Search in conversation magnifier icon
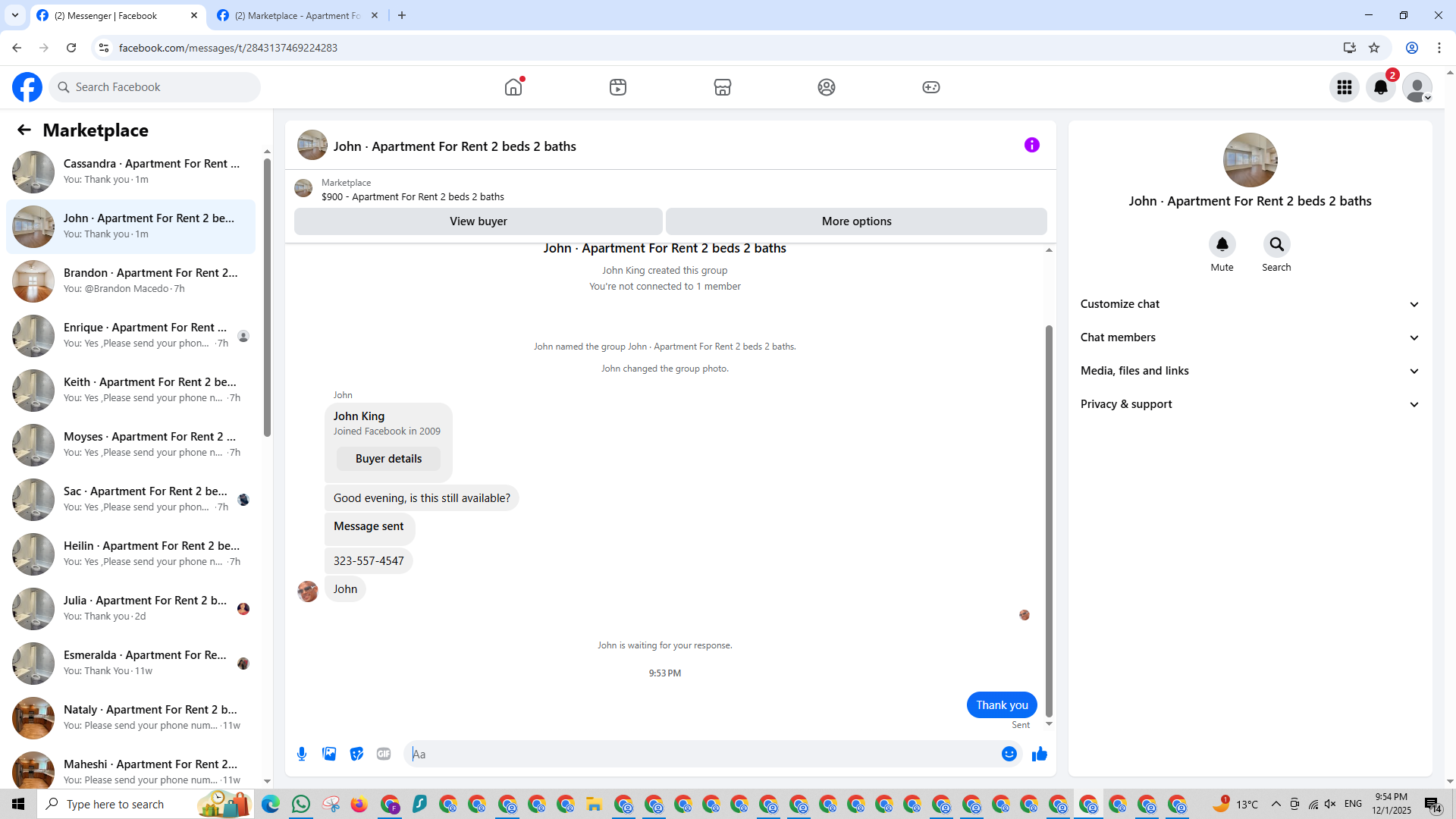The width and height of the screenshot is (1456, 819). click(1277, 244)
